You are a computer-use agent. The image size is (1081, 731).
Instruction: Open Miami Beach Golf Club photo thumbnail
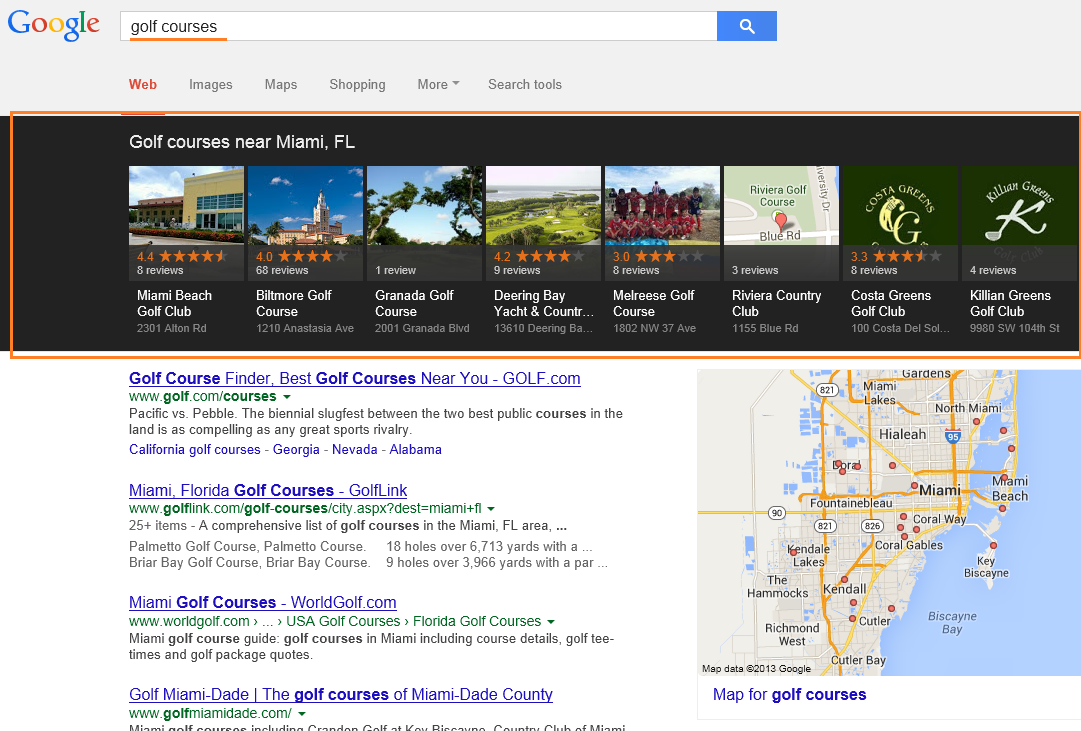click(x=186, y=206)
